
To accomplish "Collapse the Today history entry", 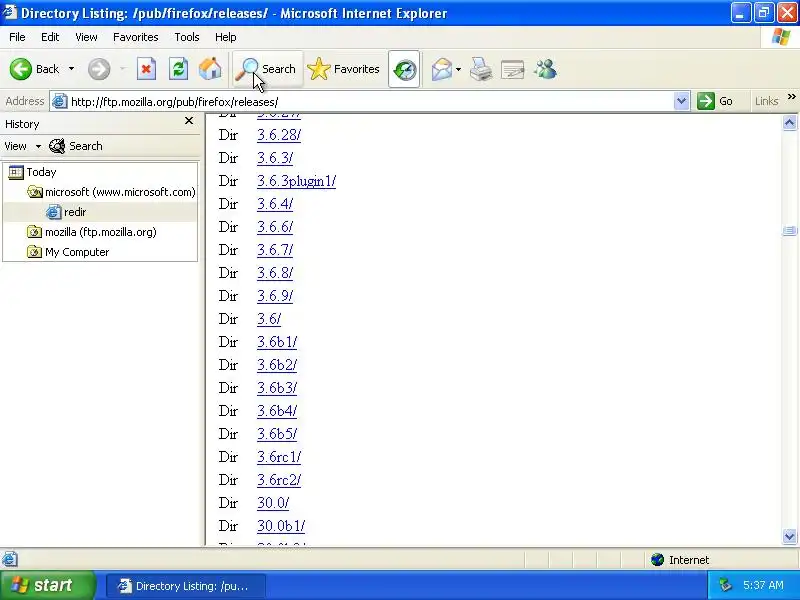I will tap(33, 172).
